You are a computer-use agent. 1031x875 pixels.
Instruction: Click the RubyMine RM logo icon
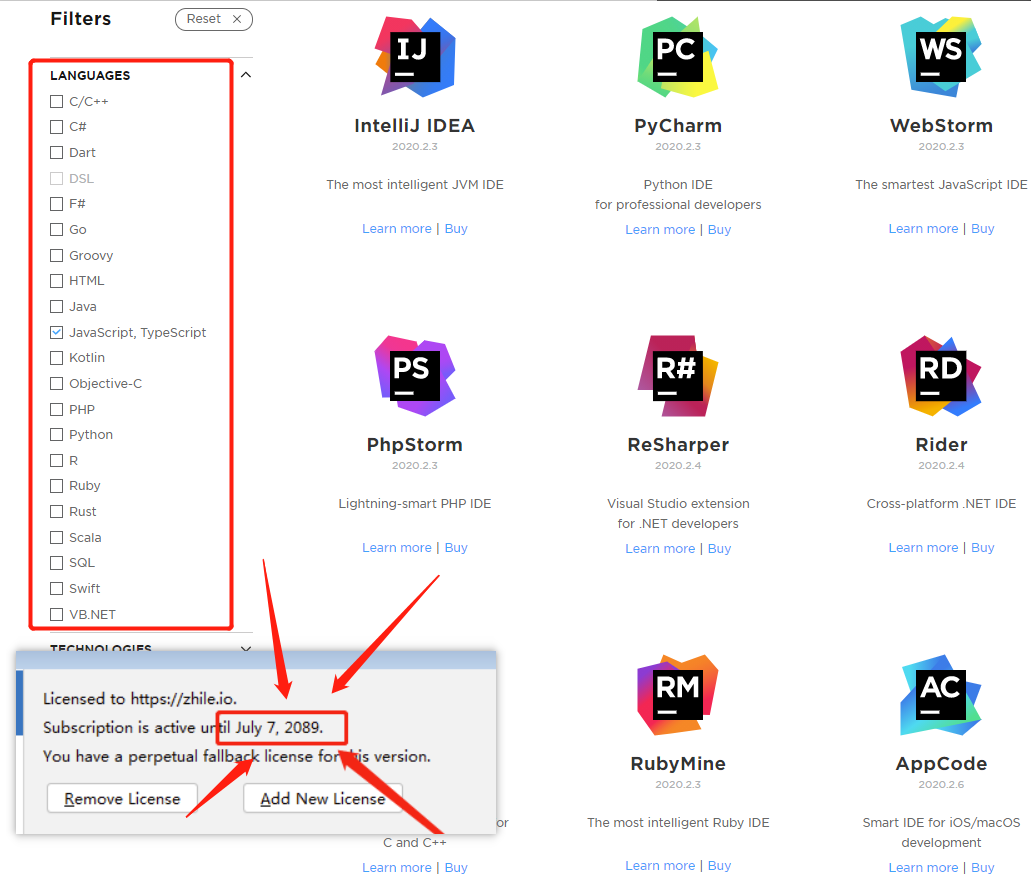(x=678, y=695)
